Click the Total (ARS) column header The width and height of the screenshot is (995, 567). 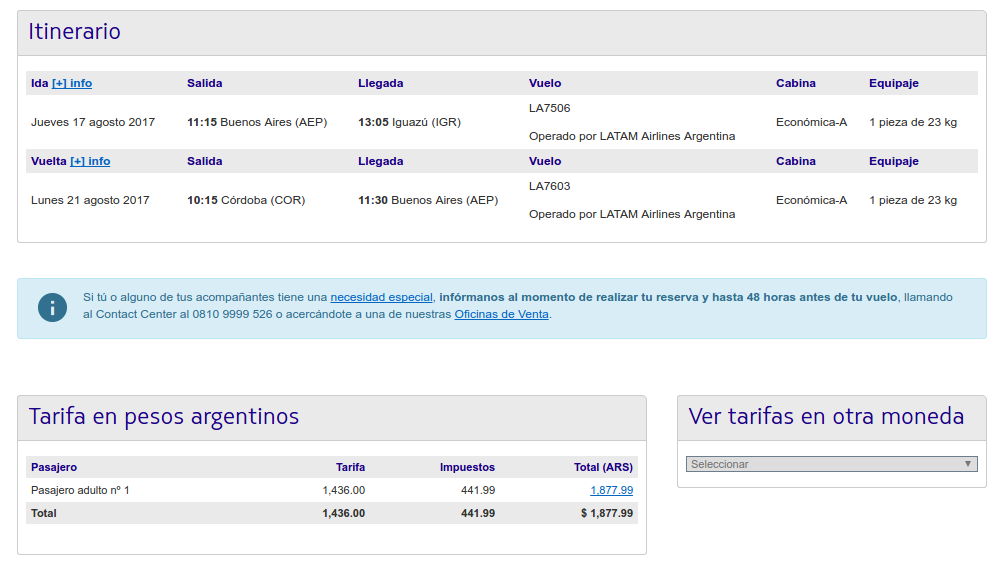coord(603,467)
